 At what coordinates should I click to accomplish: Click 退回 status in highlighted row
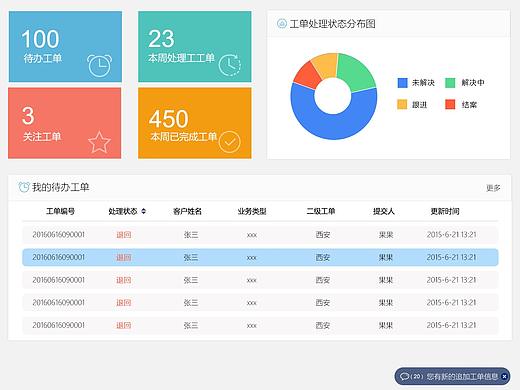124,257
